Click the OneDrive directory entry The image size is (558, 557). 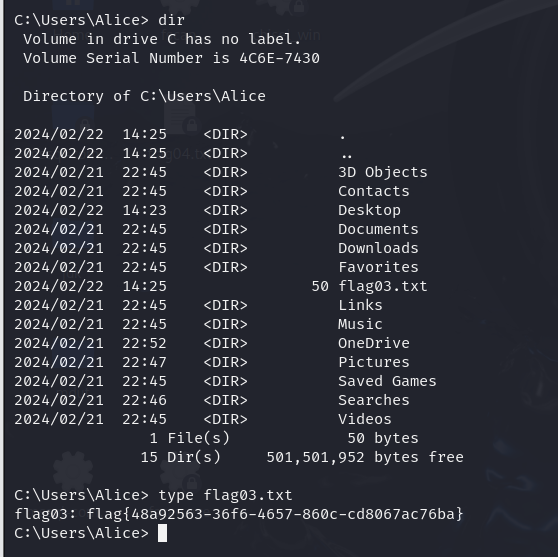[x=374, y=343]
